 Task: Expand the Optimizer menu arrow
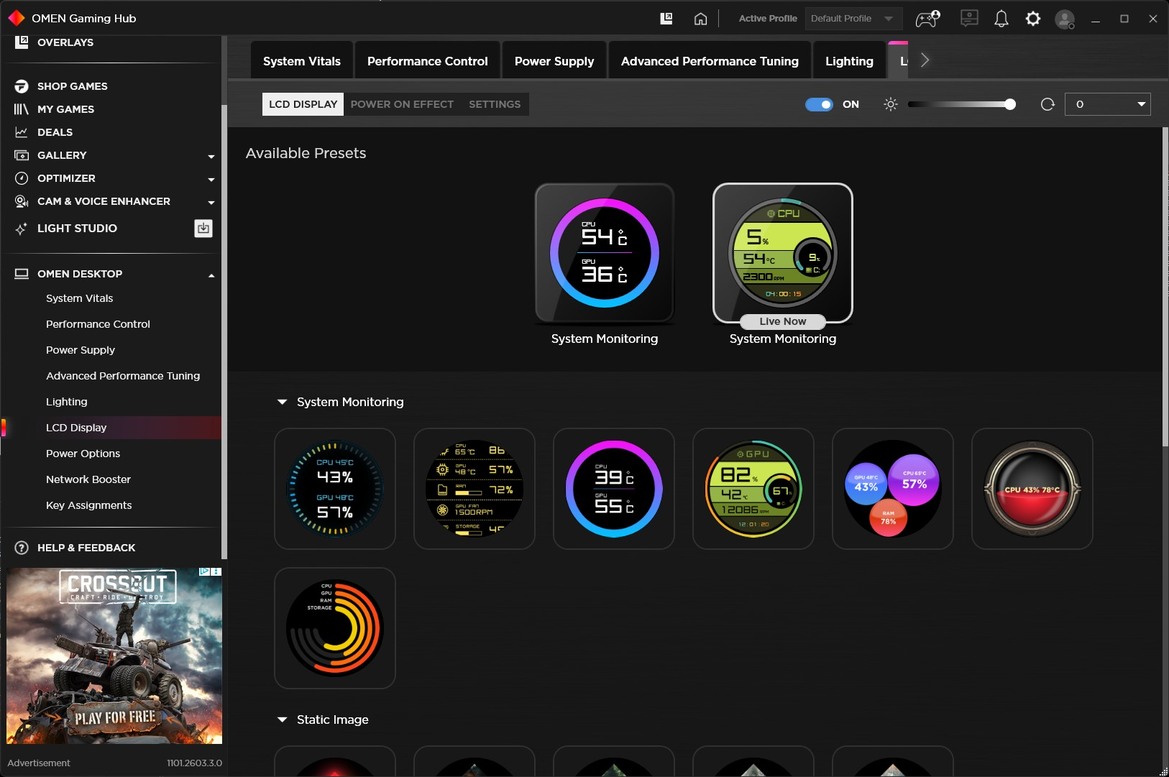tap(211, 180)
